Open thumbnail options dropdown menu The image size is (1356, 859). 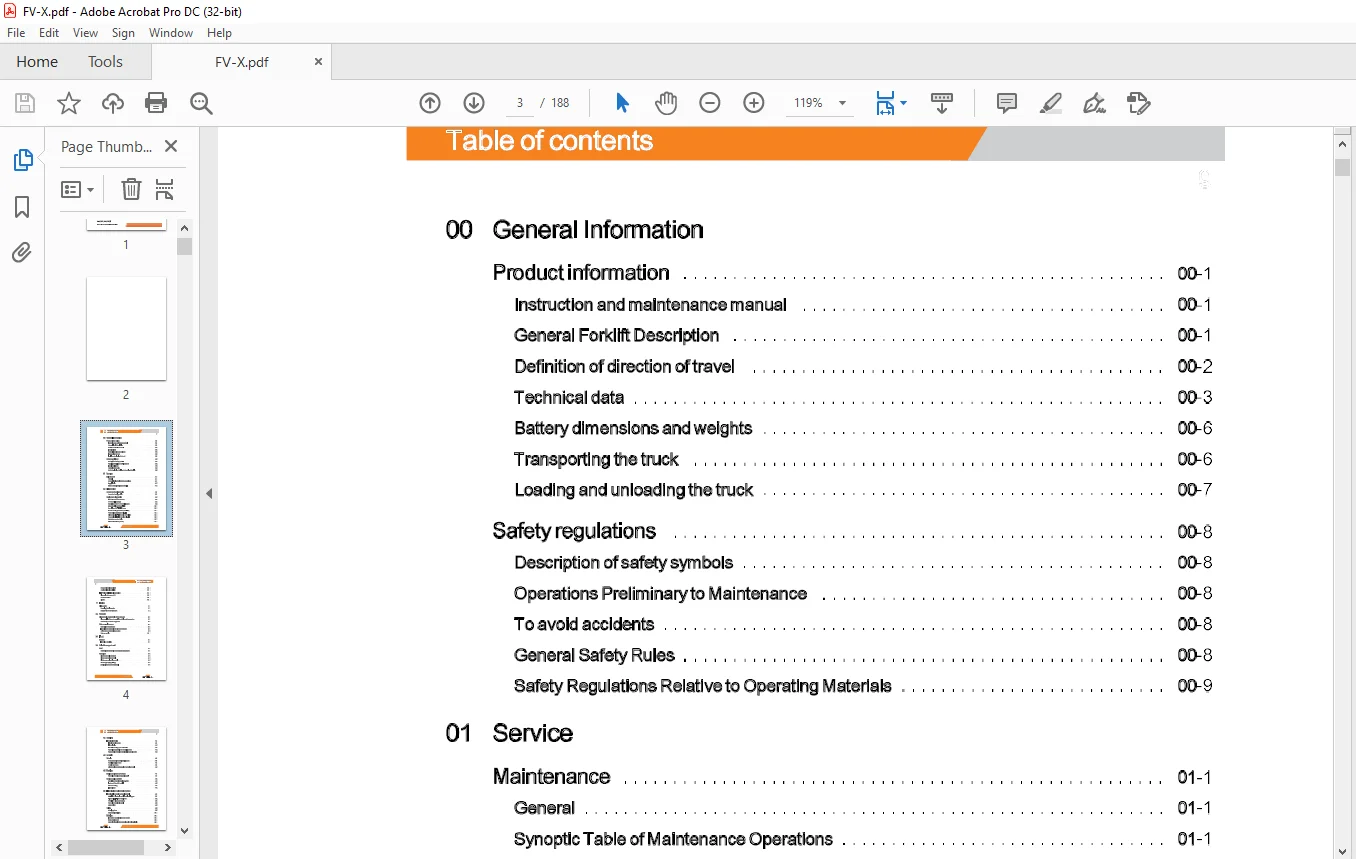(77, 189)
